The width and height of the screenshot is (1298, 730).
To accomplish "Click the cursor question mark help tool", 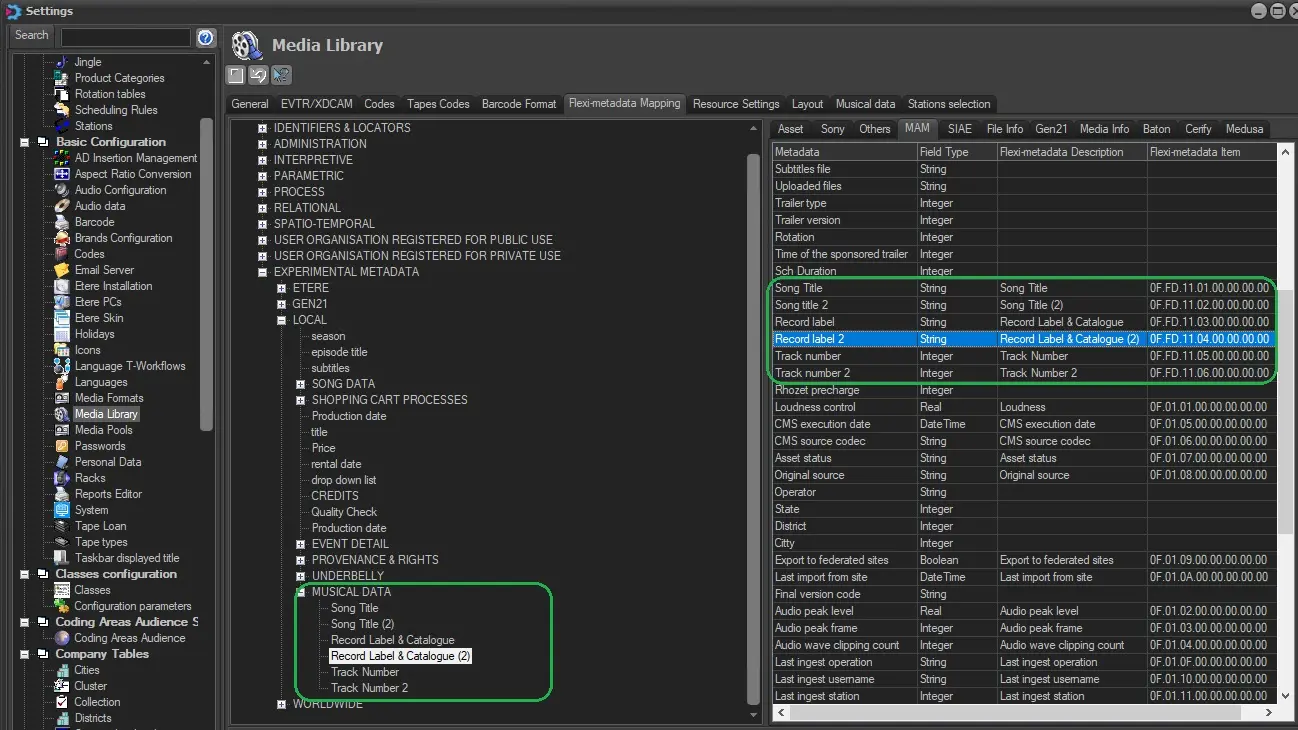I will (x=281, y=75).
